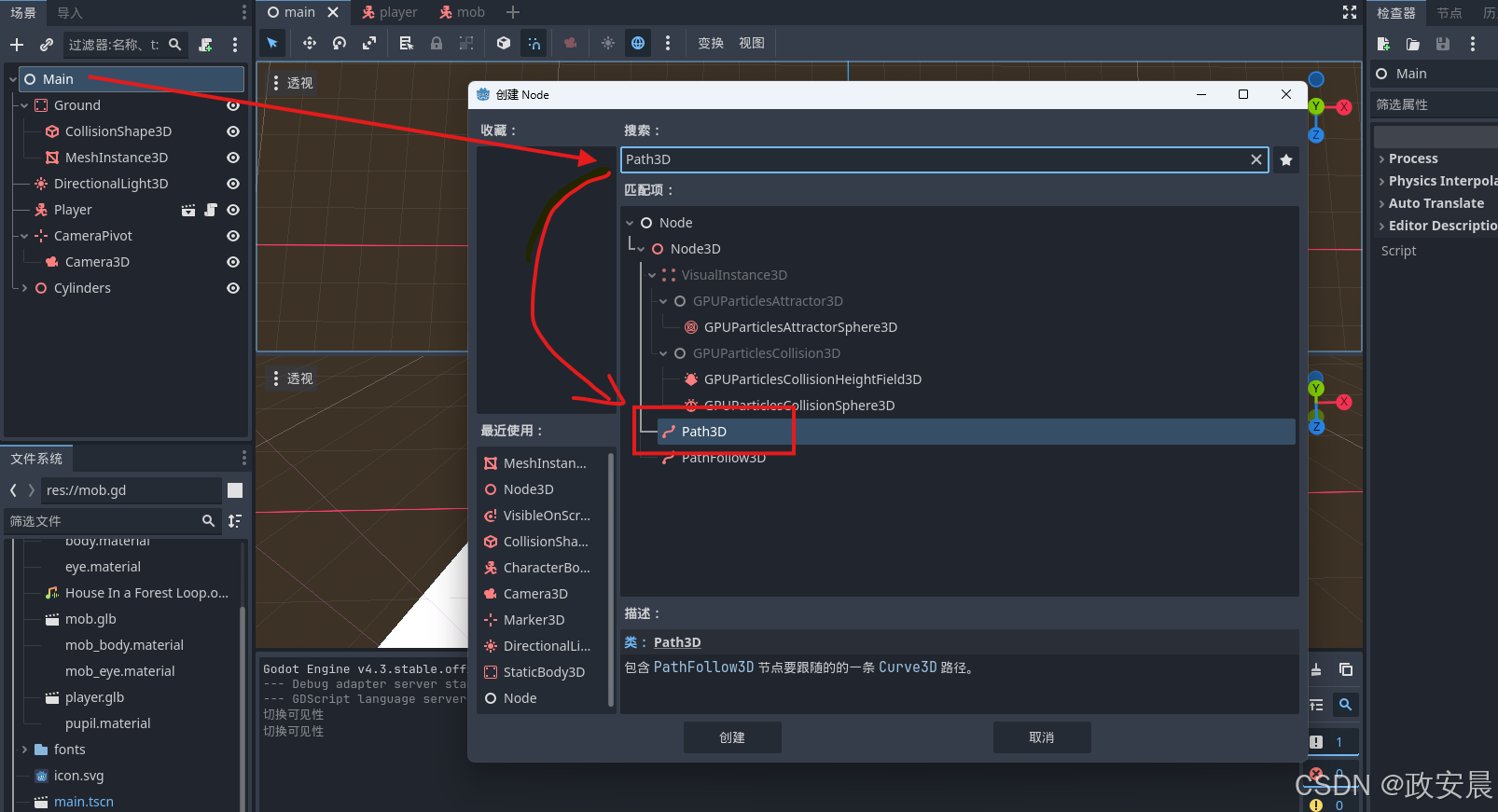The height and width of the screenshot is (812, 1498).
Task: Open the 变换 (Transform) menu
Action: coord(711,43)
